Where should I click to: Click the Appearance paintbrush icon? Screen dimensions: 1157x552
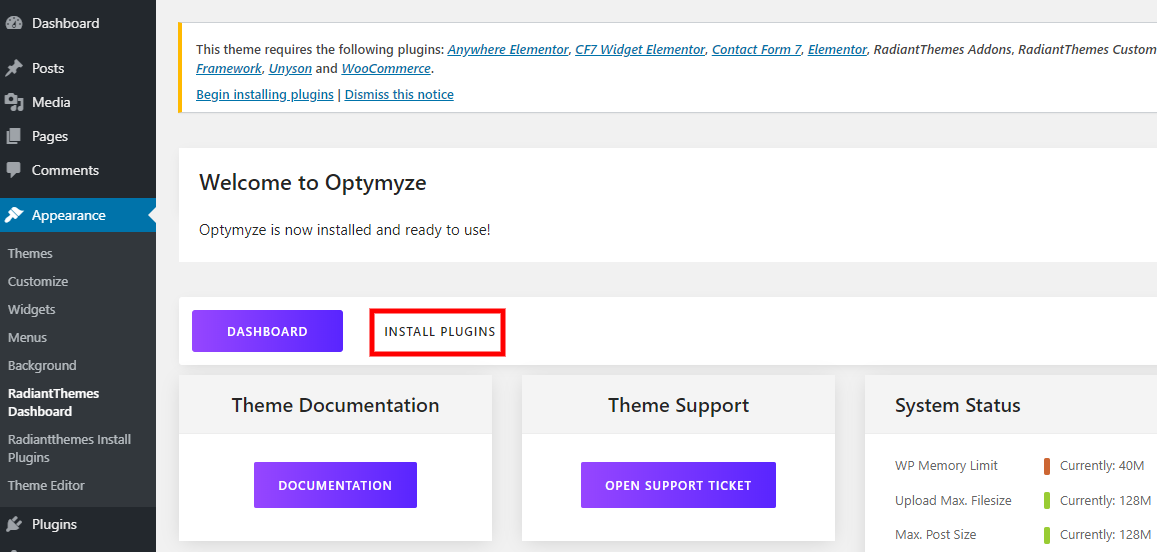[14, 215]
